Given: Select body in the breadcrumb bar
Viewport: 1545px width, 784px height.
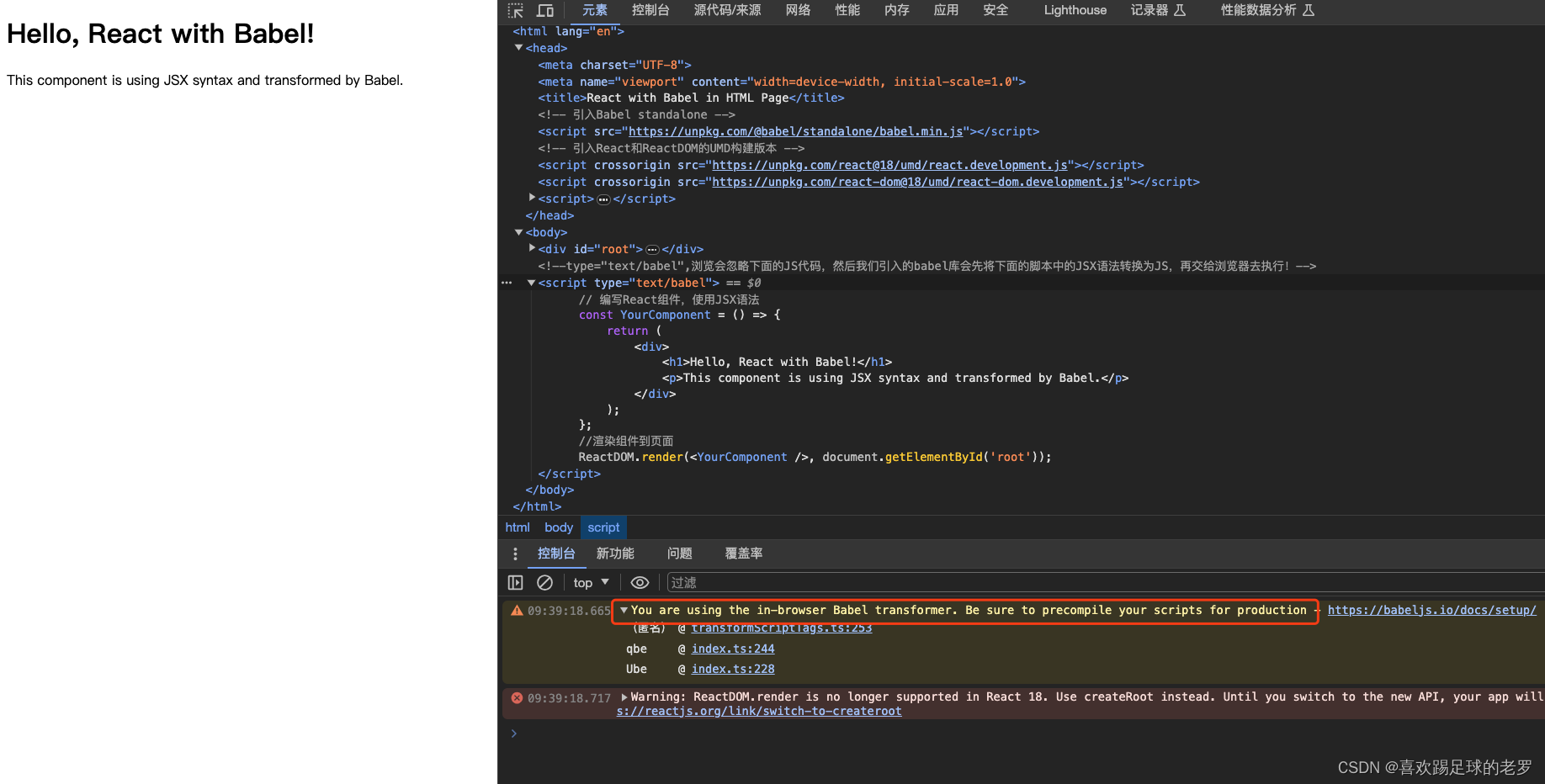Looking at the screenshot, I should tap(559, 527).
